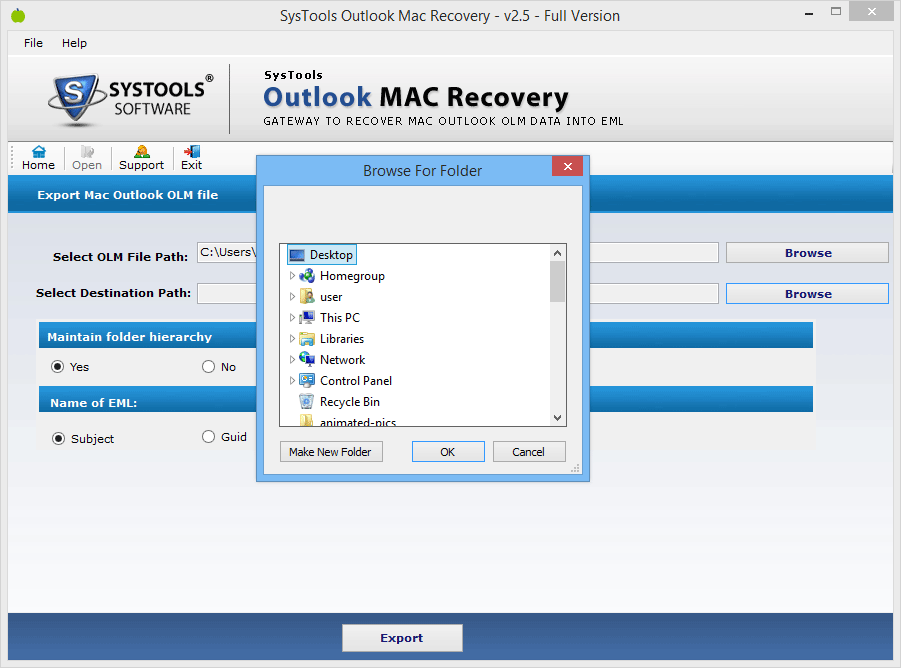
Task: Select the Desktop label in folder tree
Action: [331, 255]
